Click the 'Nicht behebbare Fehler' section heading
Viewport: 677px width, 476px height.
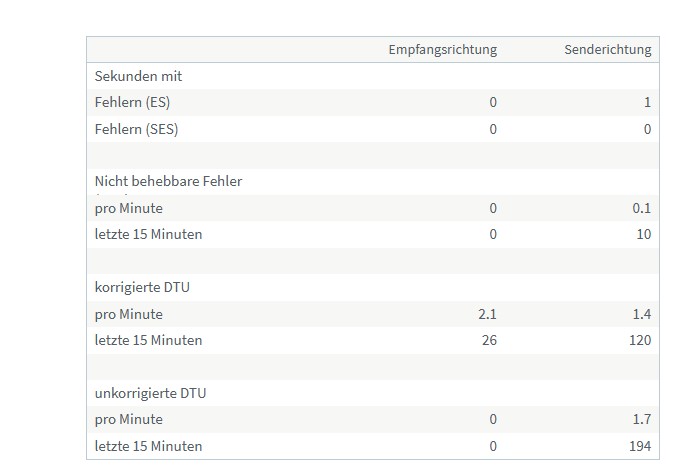point(168,181)
